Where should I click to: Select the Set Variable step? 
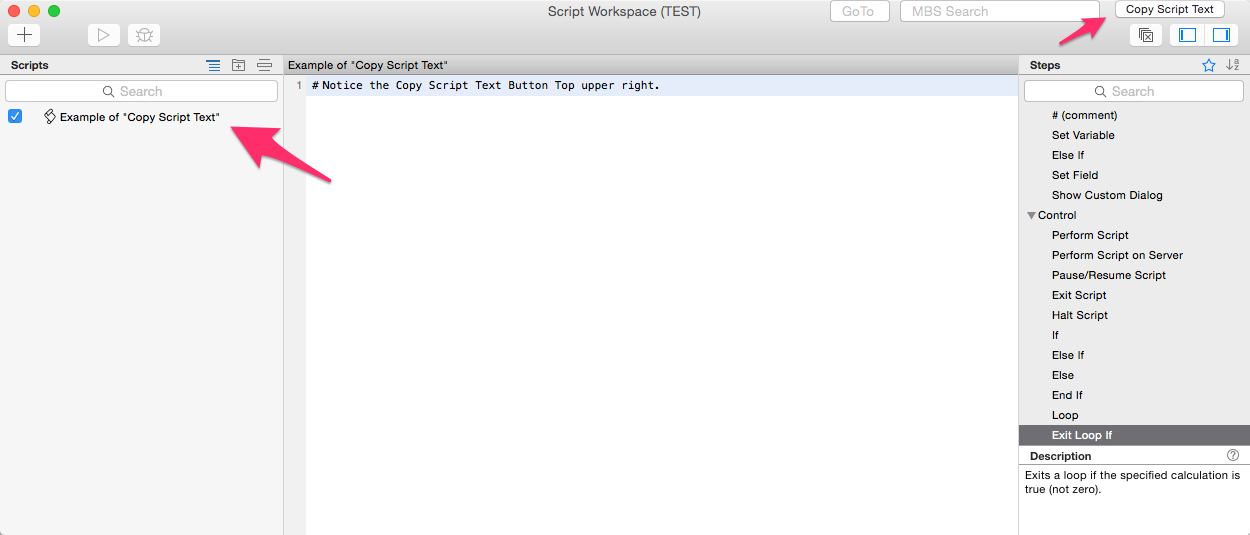[1083, 135]
